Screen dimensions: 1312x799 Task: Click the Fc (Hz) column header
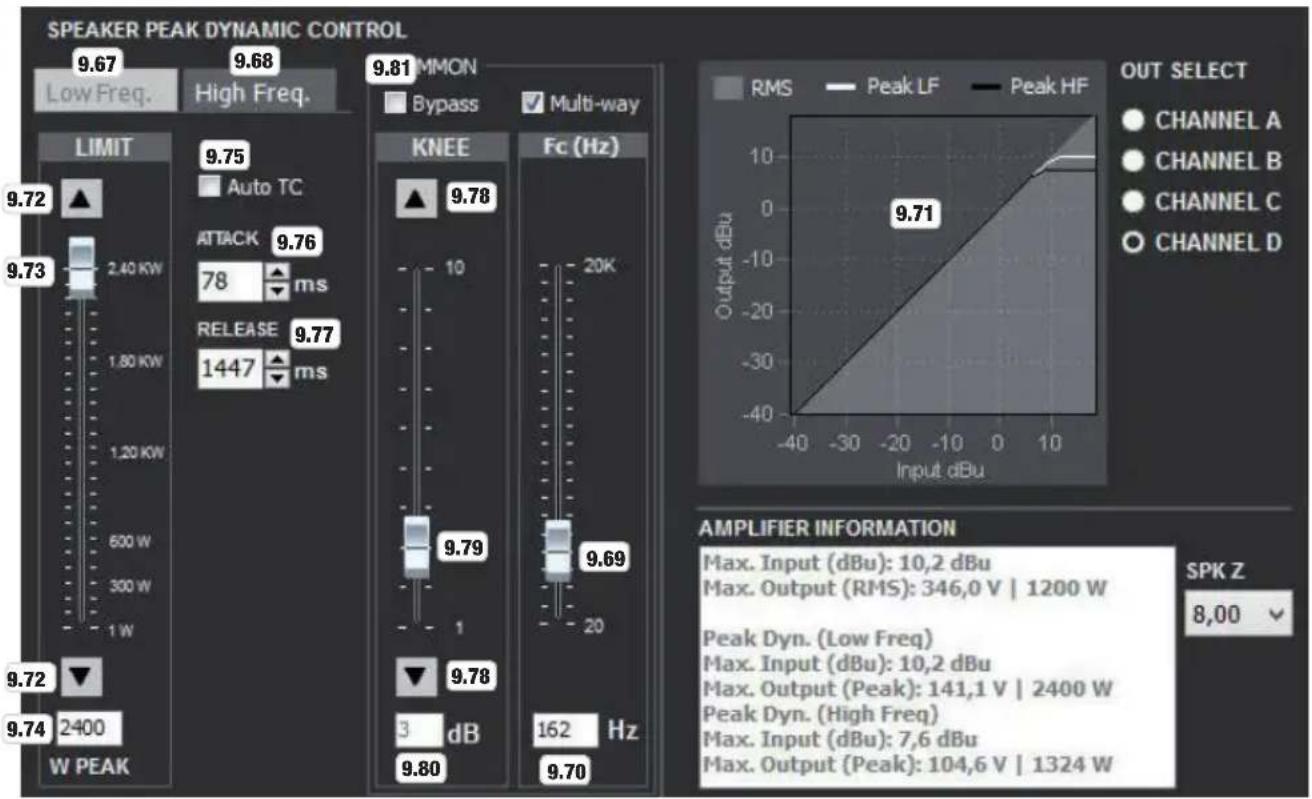(x=582, y=147)
